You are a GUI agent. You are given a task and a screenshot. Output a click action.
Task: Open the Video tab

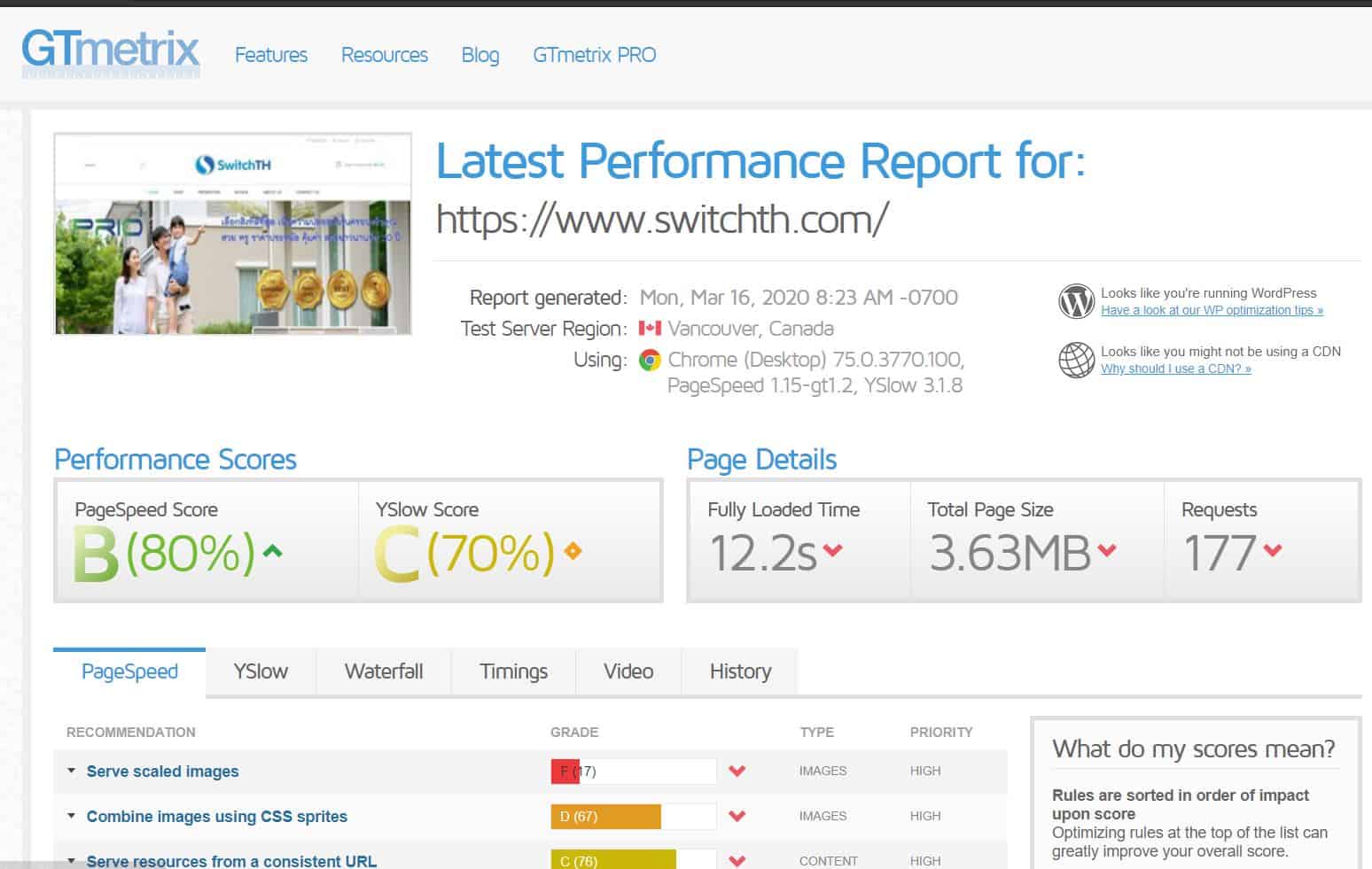[x=628, y=671]
